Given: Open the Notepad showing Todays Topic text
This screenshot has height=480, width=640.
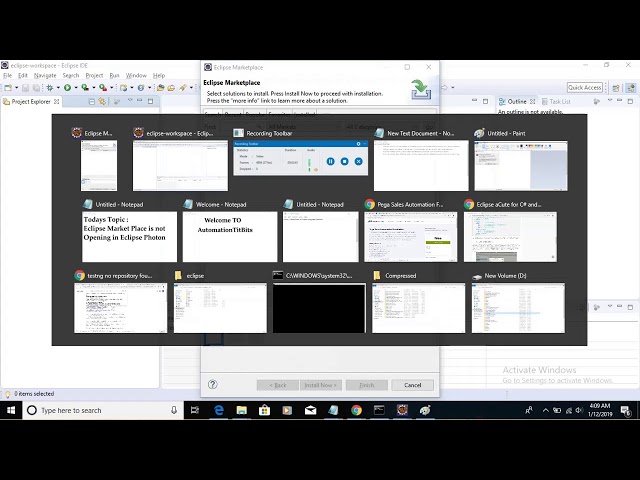Looking at the screenshot, I should pos(129,236).
